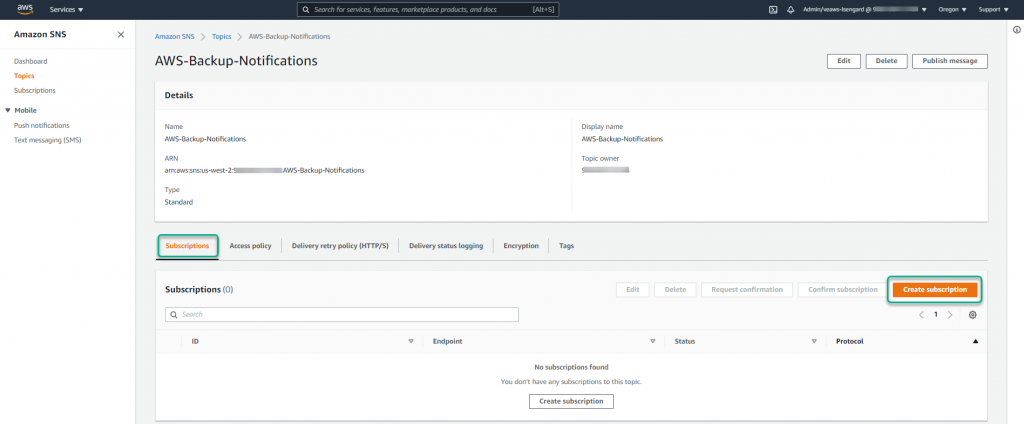Viewport: 1024px width, 424px height.
Task: Sort by Status column arrow
Action: 814,342
